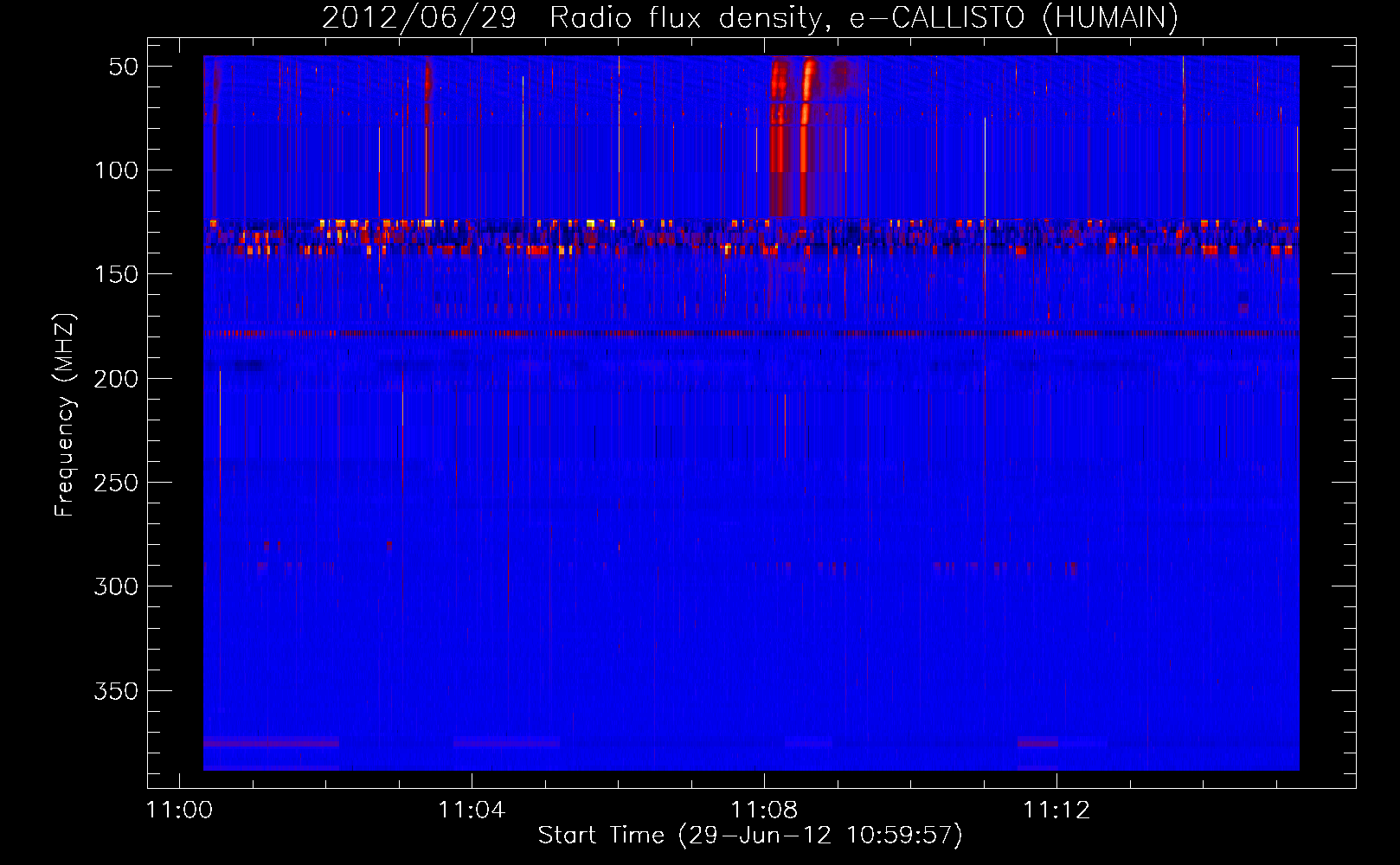The image size is (1400, 865).
Task: Click the 300 frequency tick label
Action: coord(116,586)
